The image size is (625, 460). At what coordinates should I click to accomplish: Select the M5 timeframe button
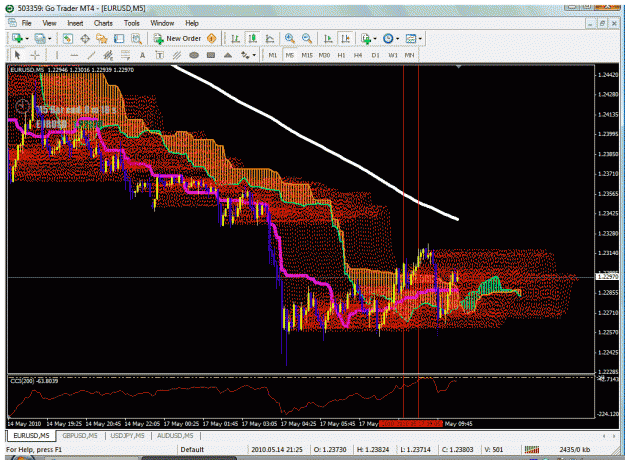[290, 55]
